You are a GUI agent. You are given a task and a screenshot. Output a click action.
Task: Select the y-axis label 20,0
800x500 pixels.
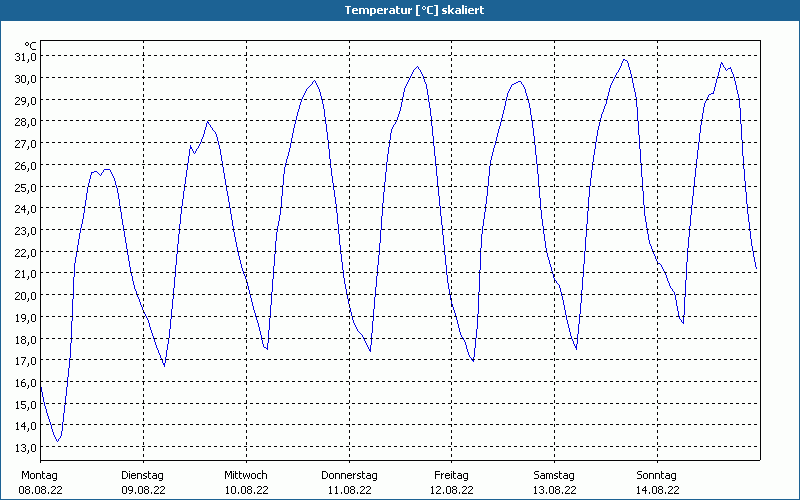click(x=26, y=296)
